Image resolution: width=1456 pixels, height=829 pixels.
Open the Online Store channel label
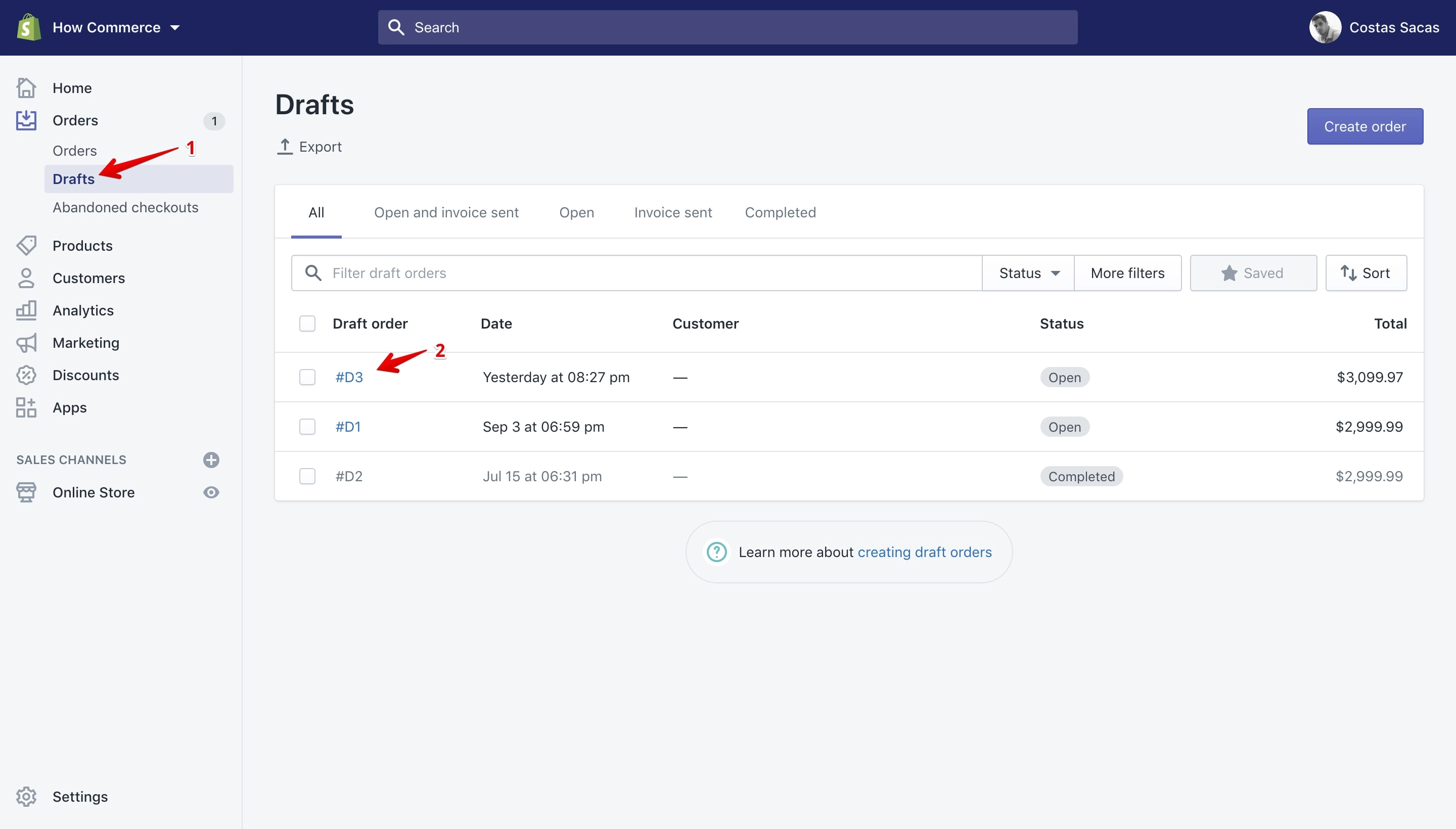point(94,492)
